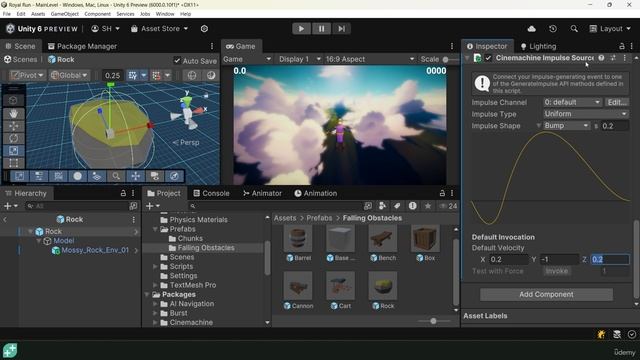Screen dimensions: 640x360
Task: Open the Global handle rotation dropdown
Action: coord(69,75)
